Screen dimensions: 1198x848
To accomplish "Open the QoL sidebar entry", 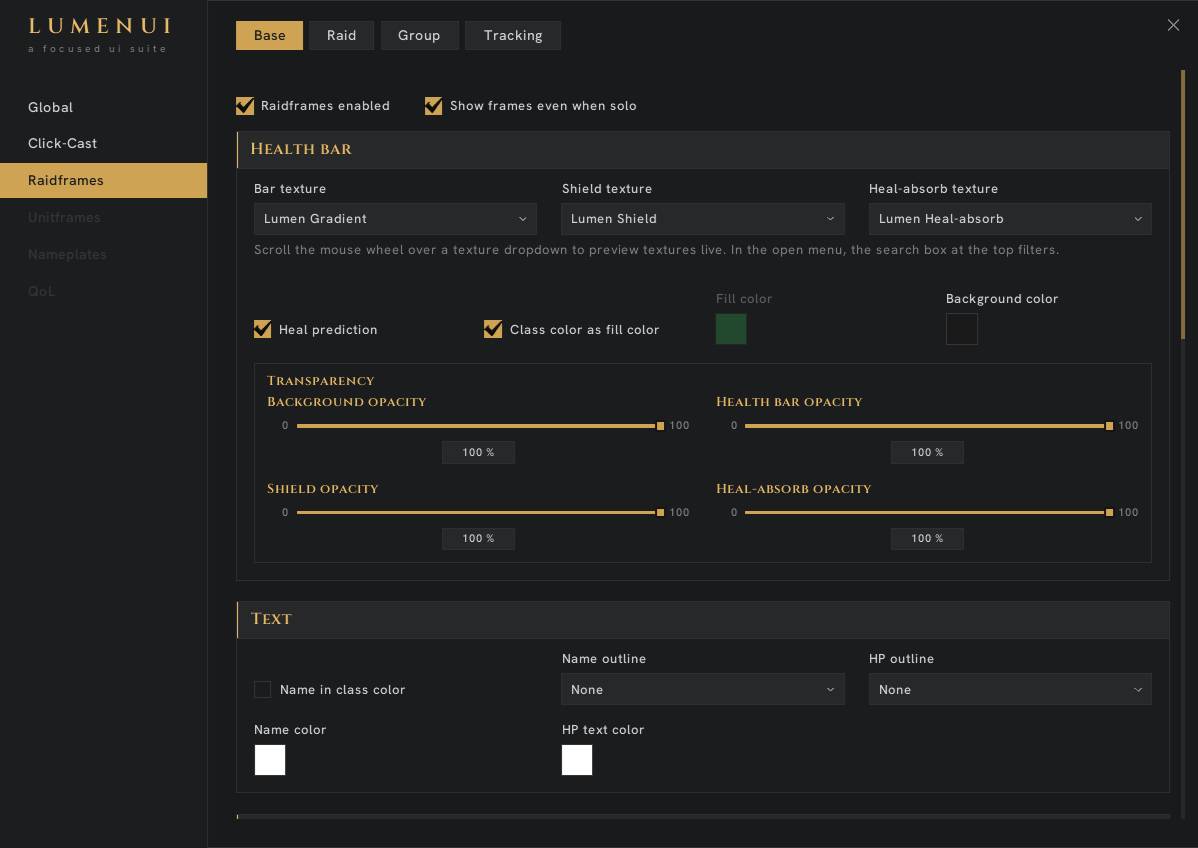I will click(x=103, y=291).
